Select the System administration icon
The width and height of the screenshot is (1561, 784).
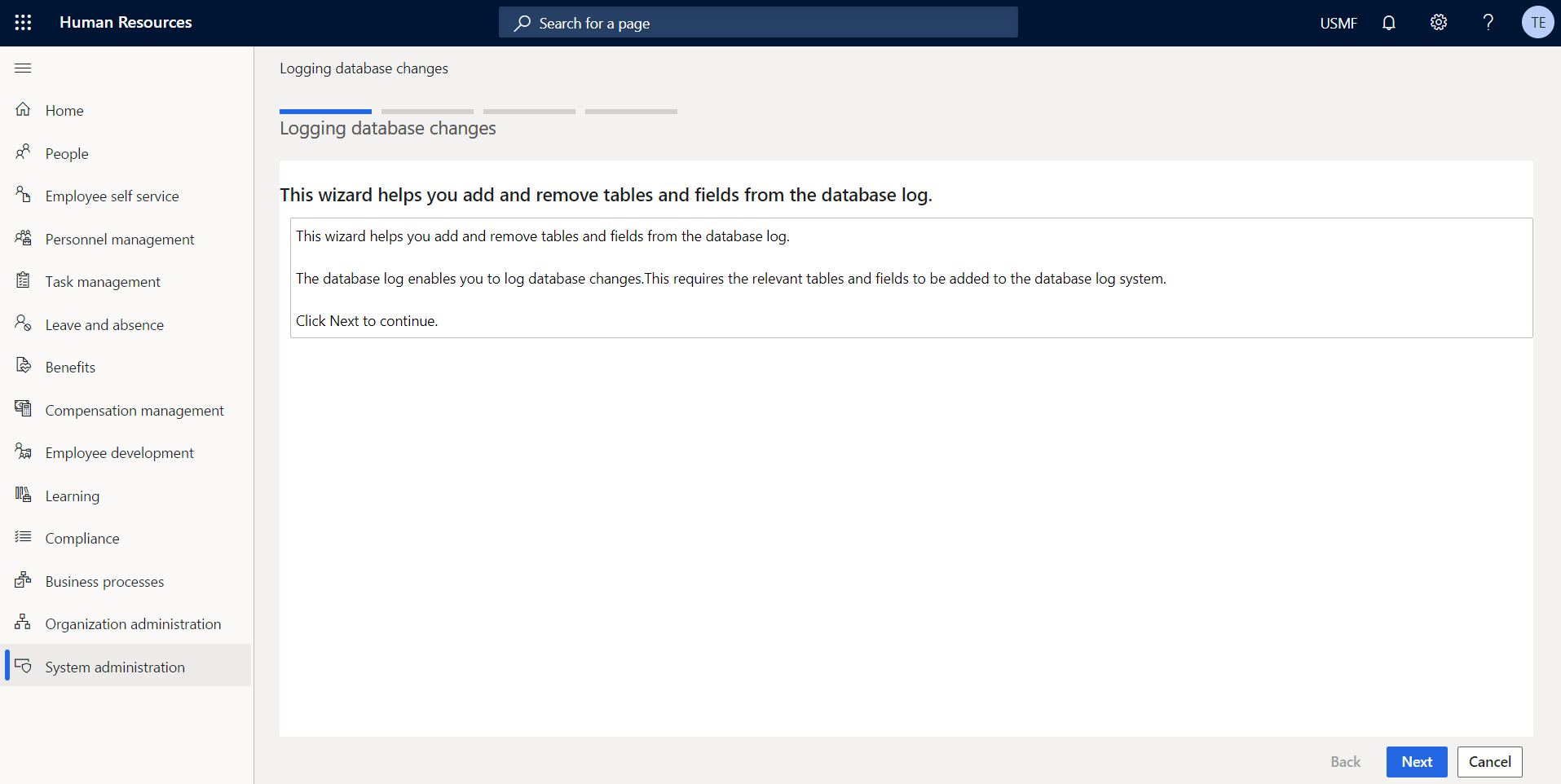(23, 666)
